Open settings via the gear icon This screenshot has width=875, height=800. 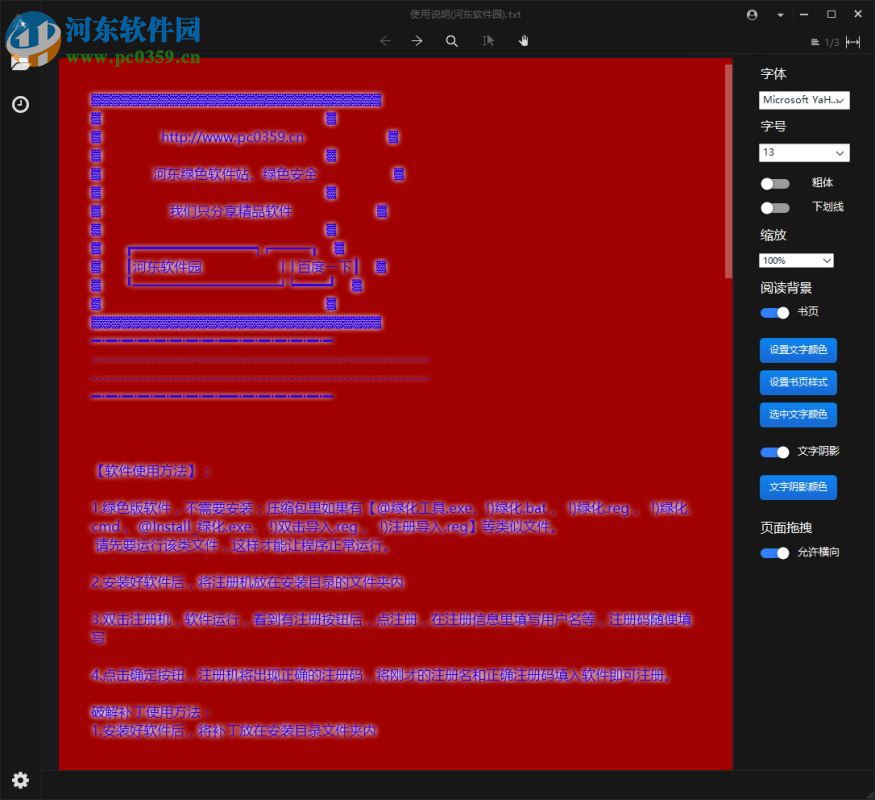pyautogui.click(x=21, y=780)
